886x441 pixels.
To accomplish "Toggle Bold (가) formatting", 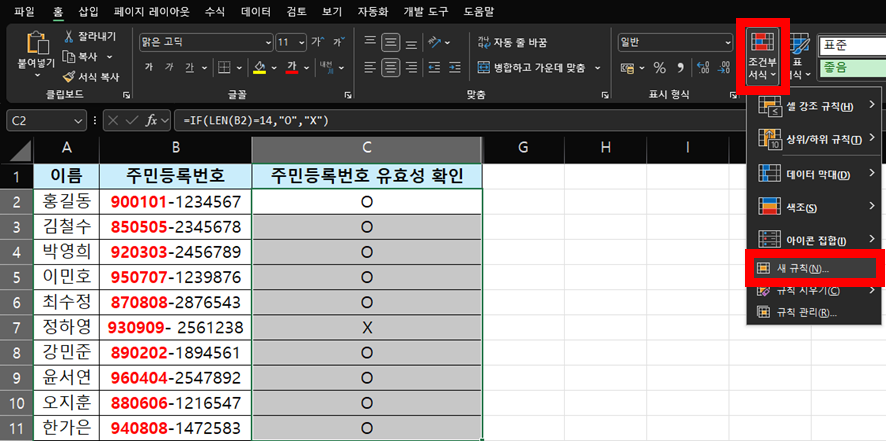I will (x=149, y=67).
